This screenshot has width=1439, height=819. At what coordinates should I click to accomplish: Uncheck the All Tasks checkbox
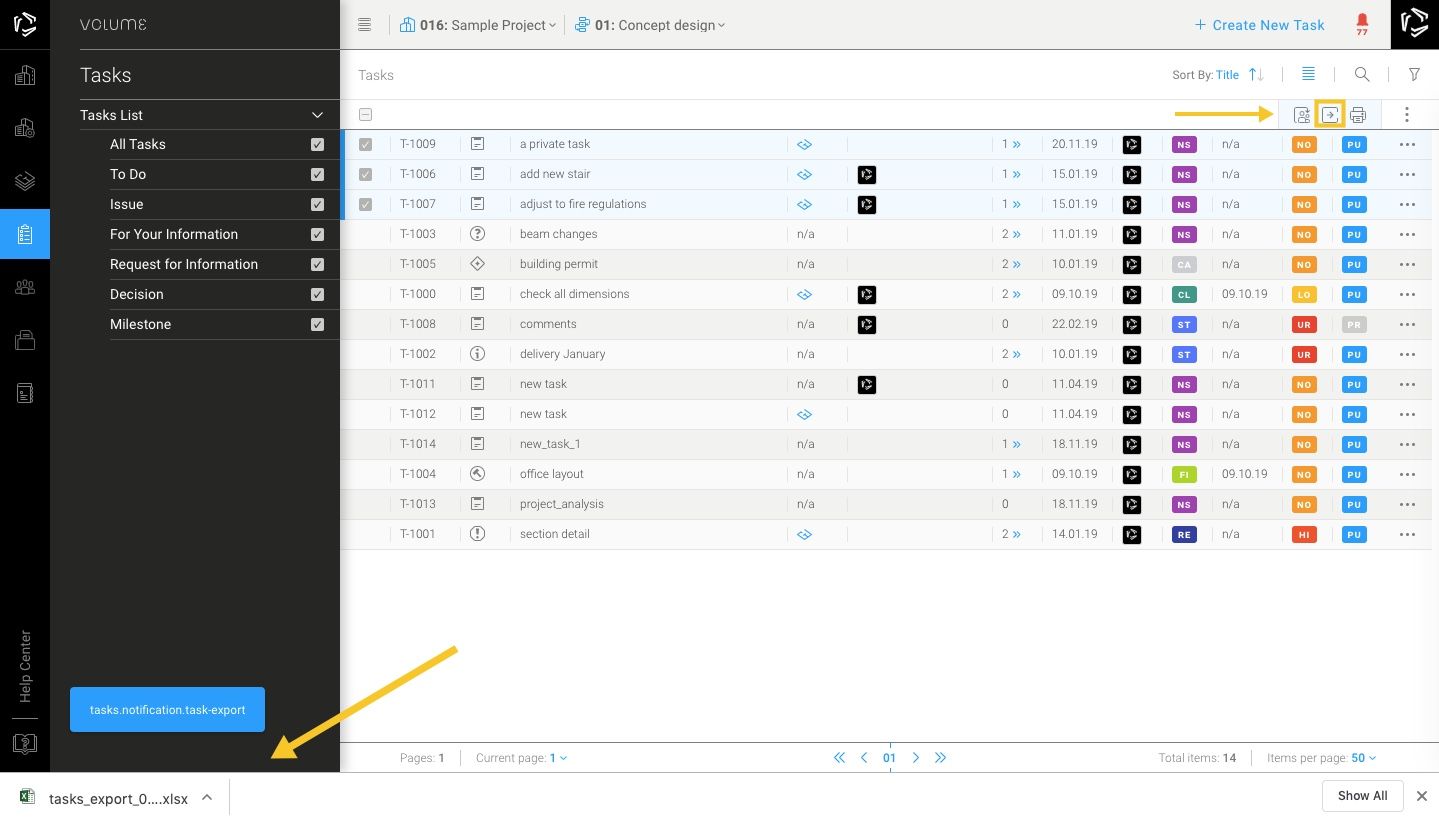317,144
